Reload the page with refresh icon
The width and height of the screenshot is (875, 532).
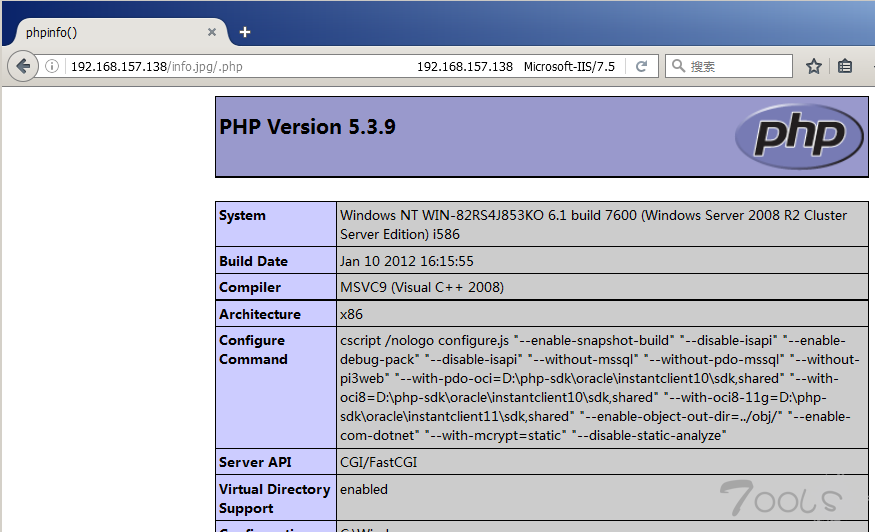tap(641, 66)
